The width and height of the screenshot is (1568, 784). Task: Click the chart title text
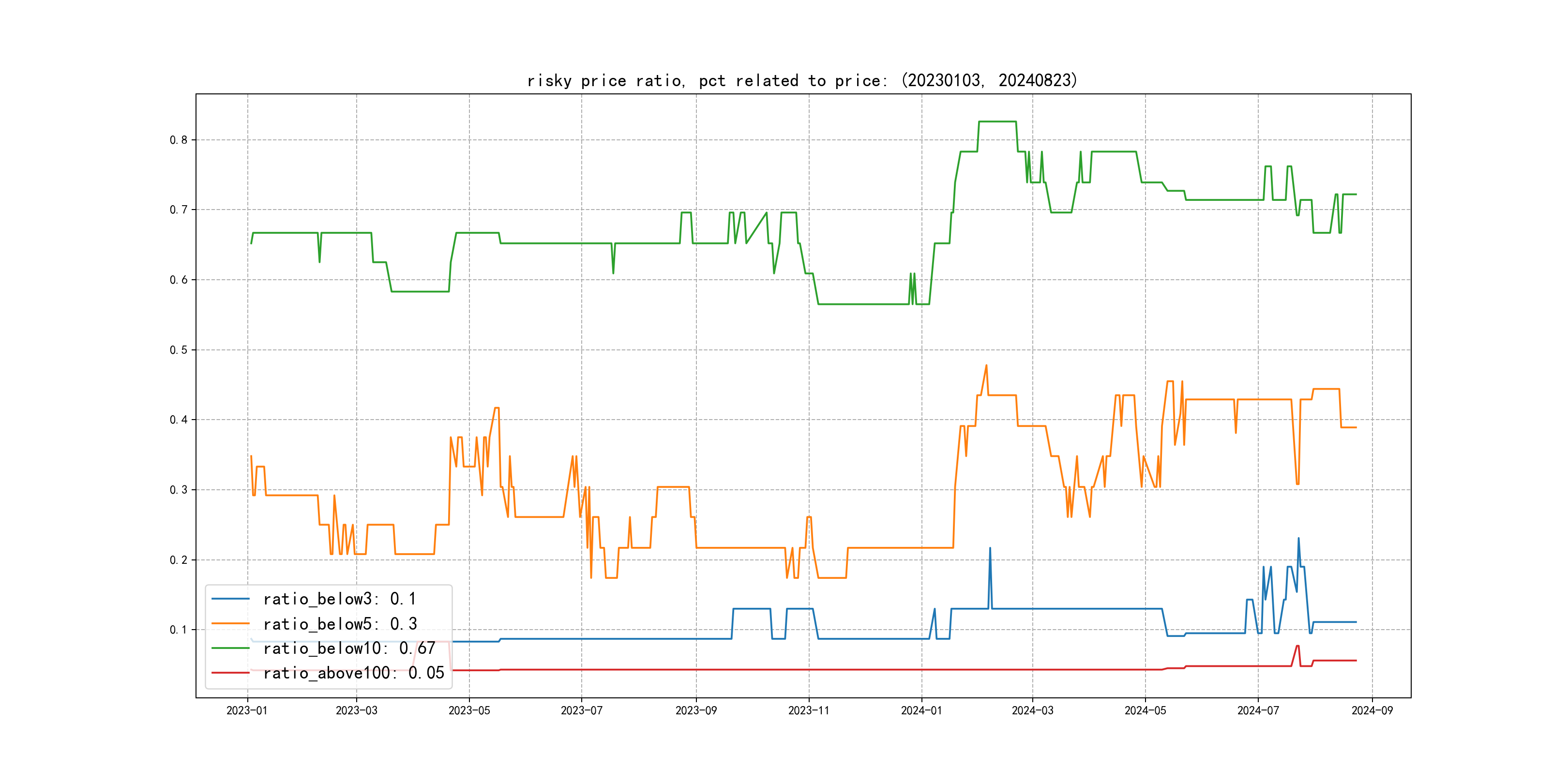click(x=801, y=80)
